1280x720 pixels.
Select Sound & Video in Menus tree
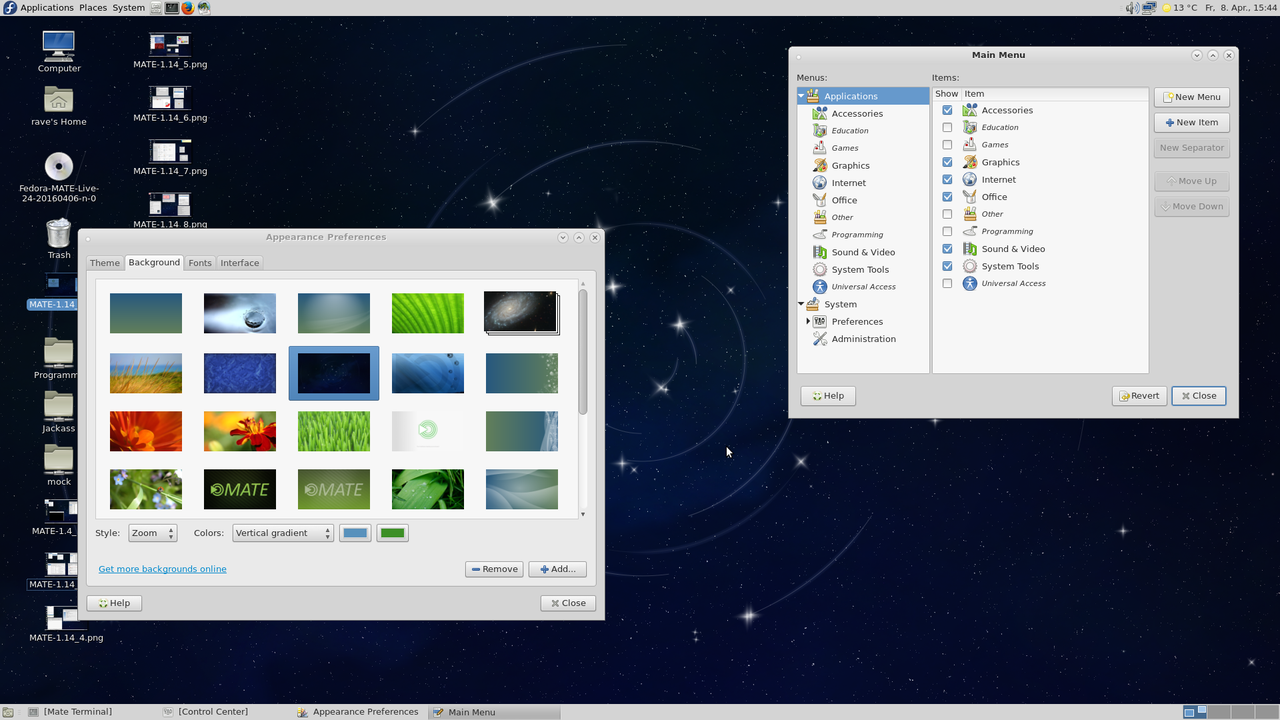tap(862, 252)
